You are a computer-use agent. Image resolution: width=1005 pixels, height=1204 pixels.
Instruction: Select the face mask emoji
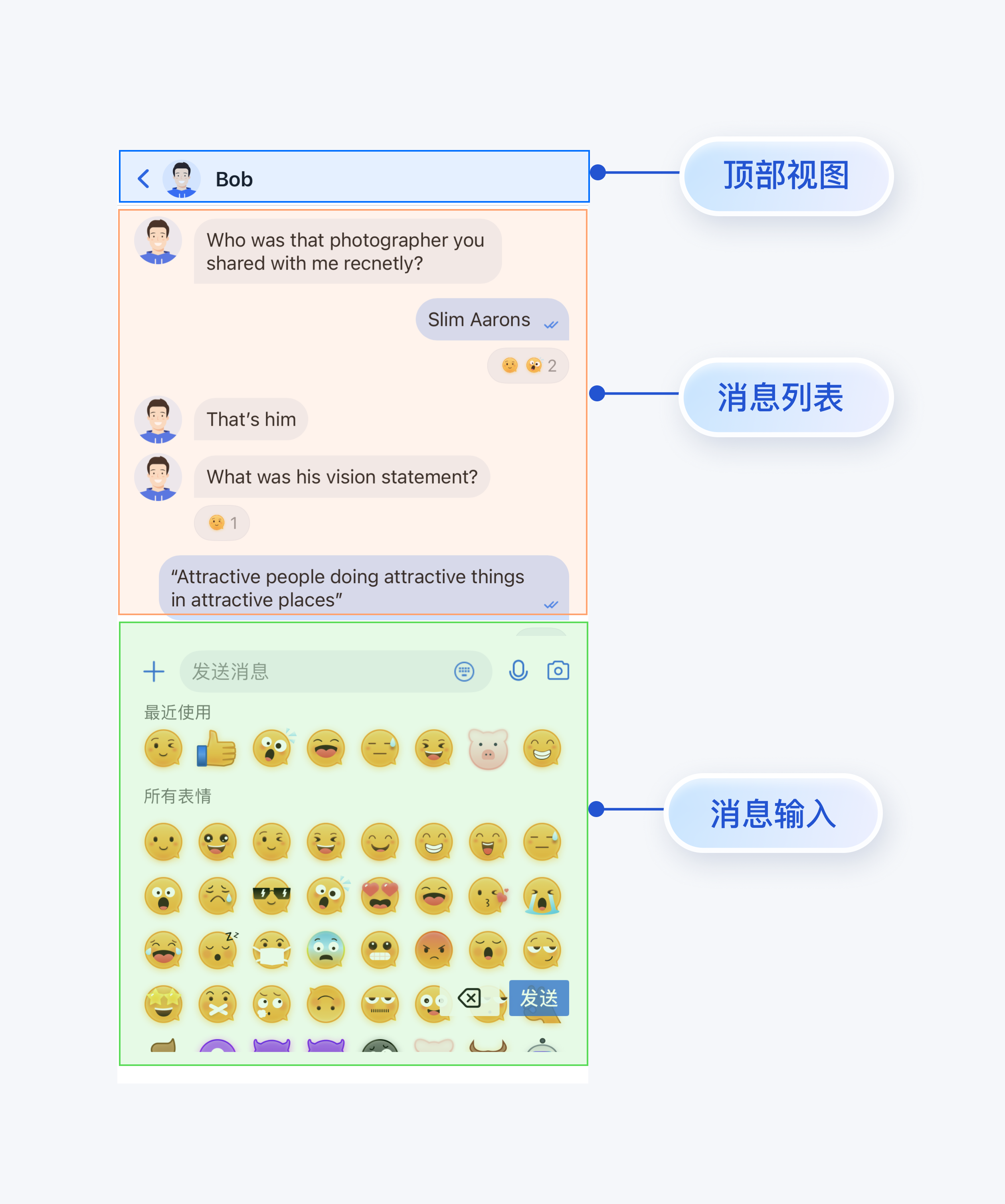point(271,950)
